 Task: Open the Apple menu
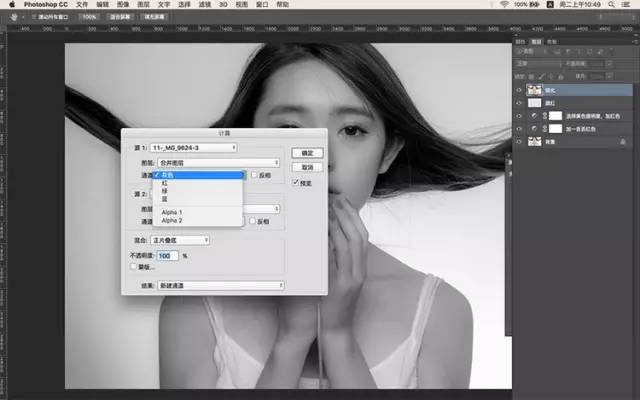point(10,5)
